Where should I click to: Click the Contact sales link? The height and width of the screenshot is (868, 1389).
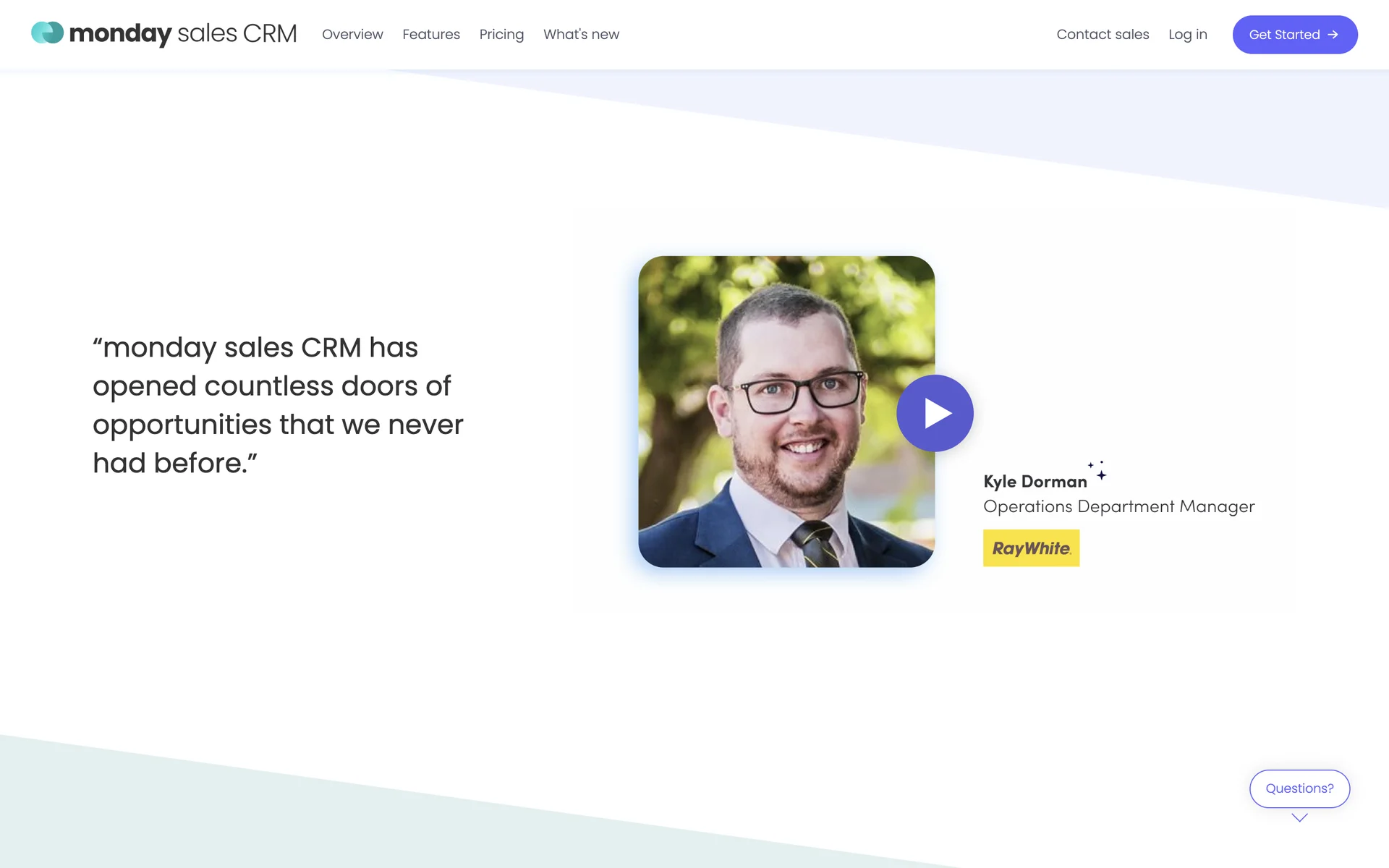[x=1103, y=35]
